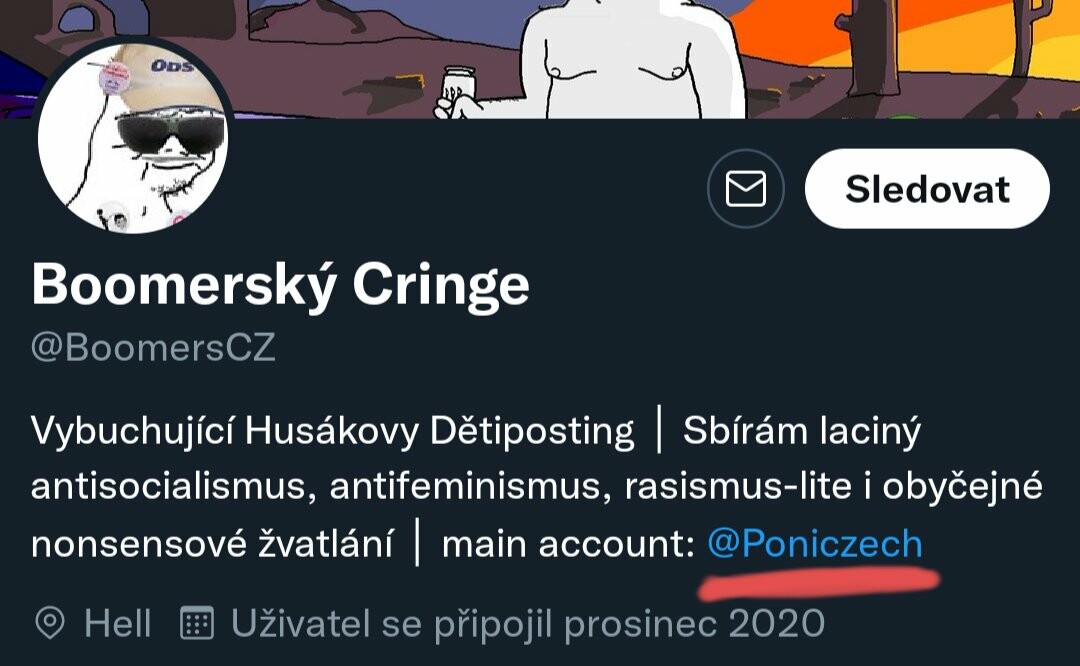Click the black sunglasses in the avatar

pos(171,131)
